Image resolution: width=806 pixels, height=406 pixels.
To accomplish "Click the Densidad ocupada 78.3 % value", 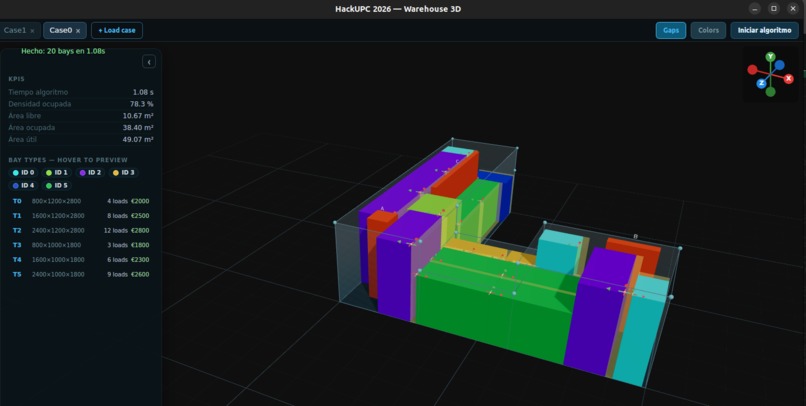I will click(141, 104).
